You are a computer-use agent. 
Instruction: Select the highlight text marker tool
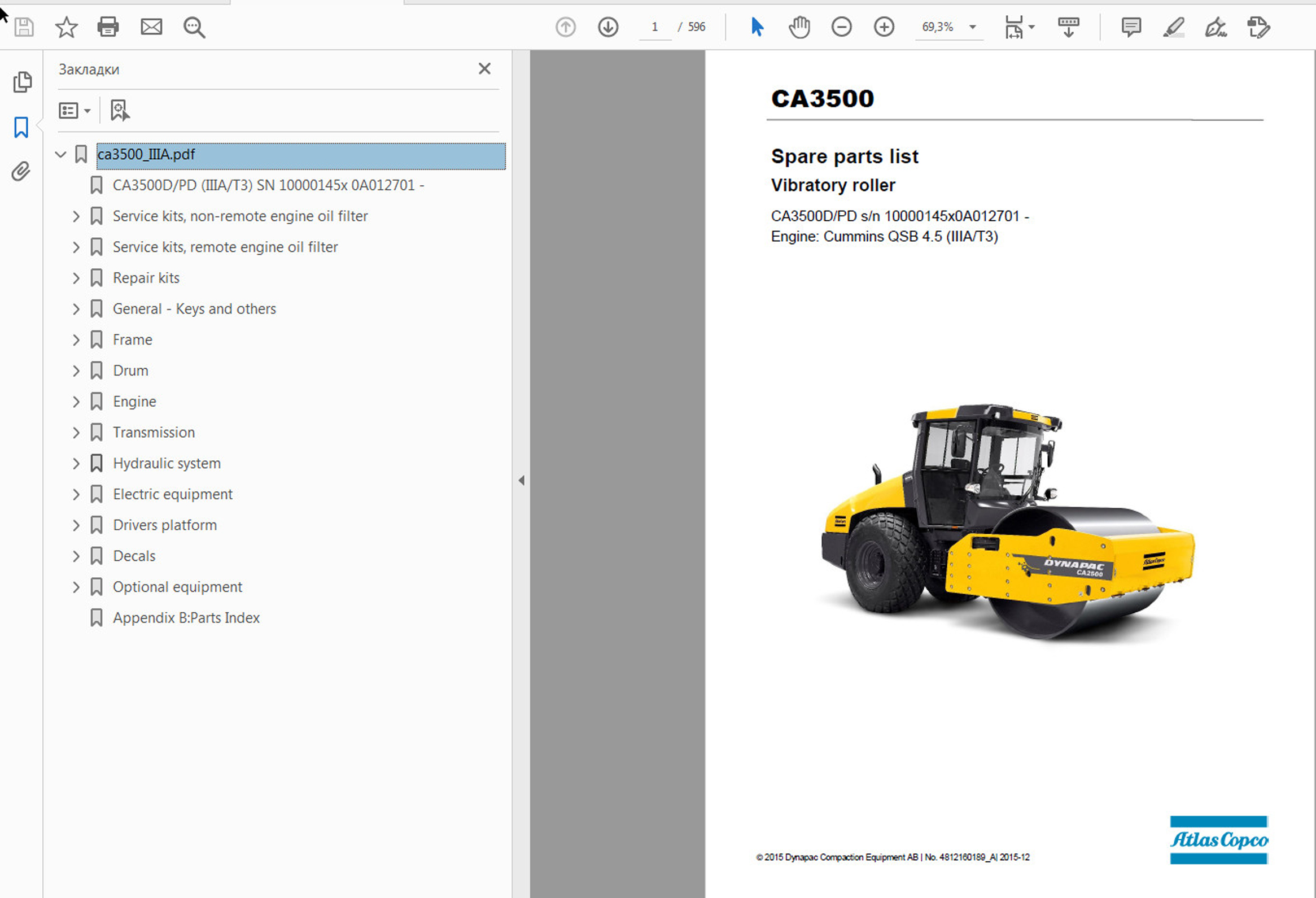(x=1173, y=27)
